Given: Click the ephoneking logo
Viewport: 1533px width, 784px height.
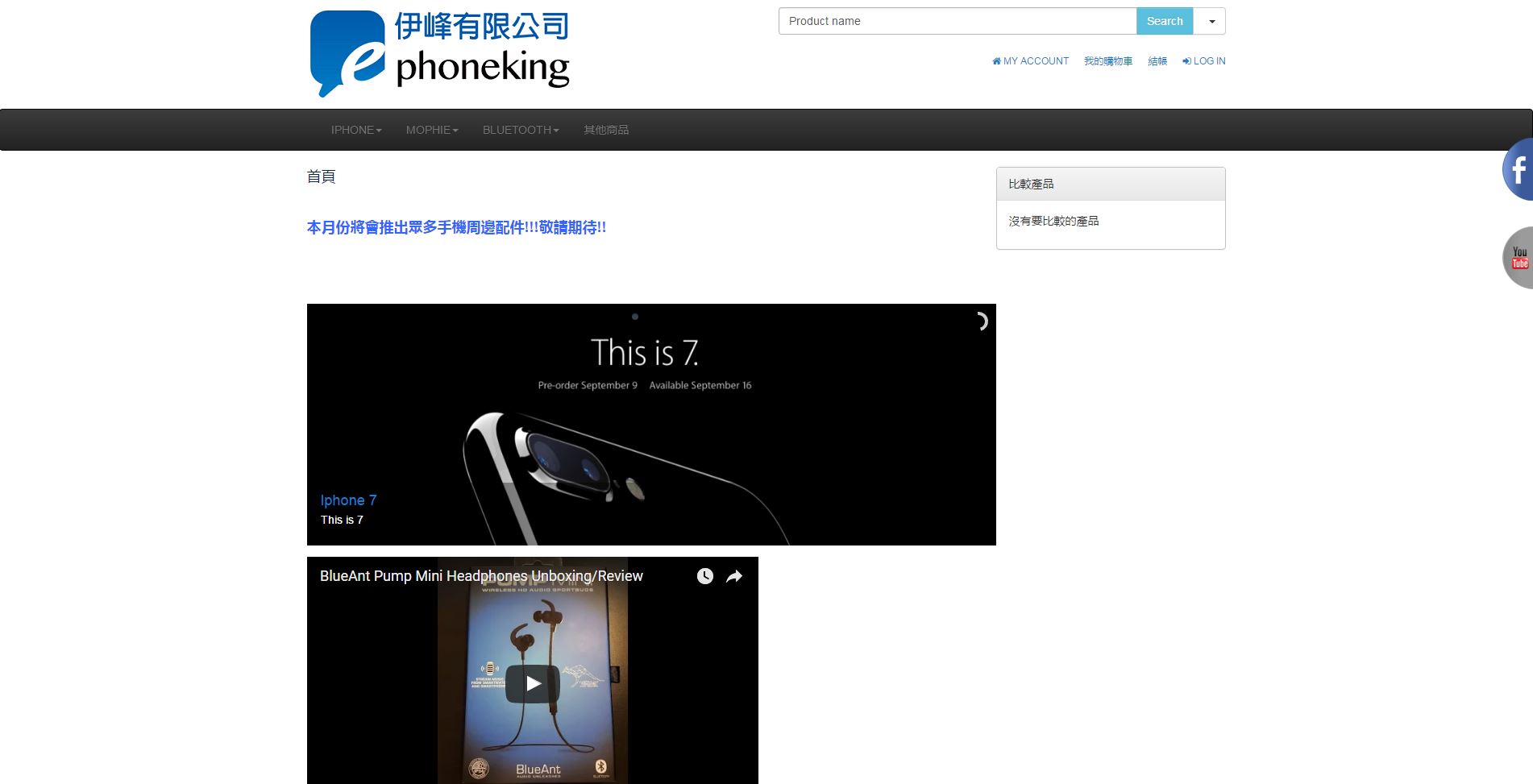Looking at the screenshot, I should (440, 53).
